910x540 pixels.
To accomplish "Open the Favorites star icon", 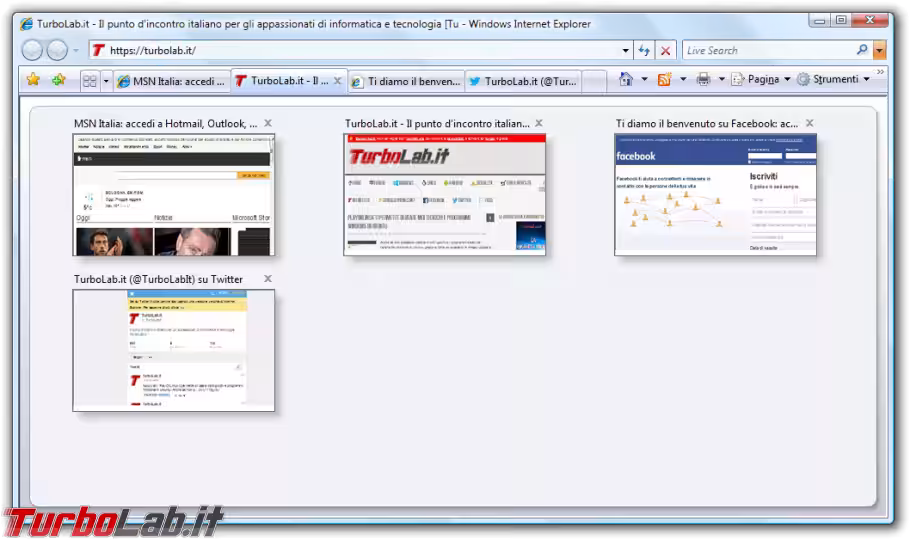I will click(33, 80).
